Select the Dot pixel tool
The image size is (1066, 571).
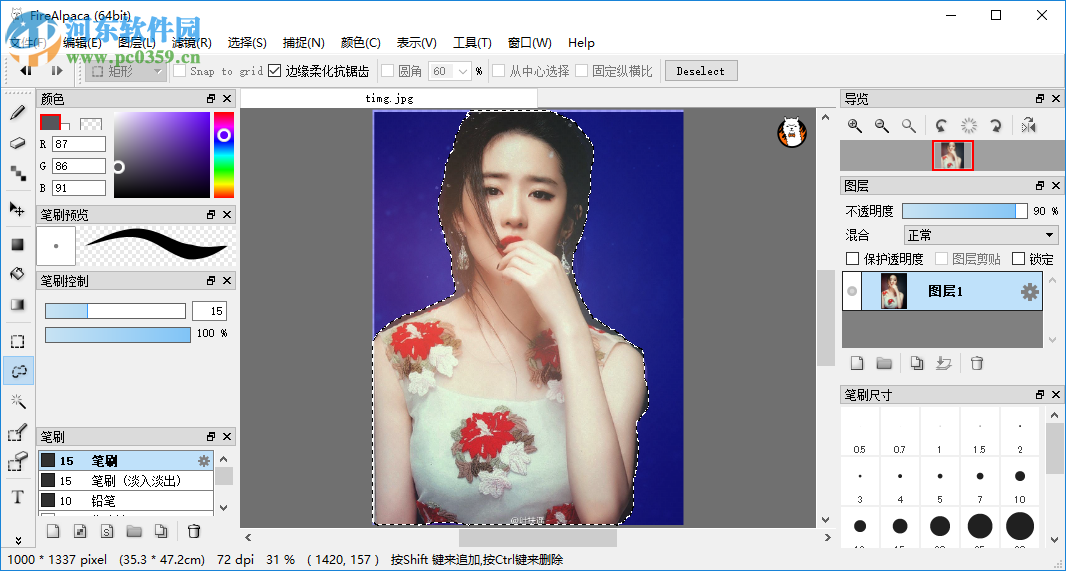18,173
